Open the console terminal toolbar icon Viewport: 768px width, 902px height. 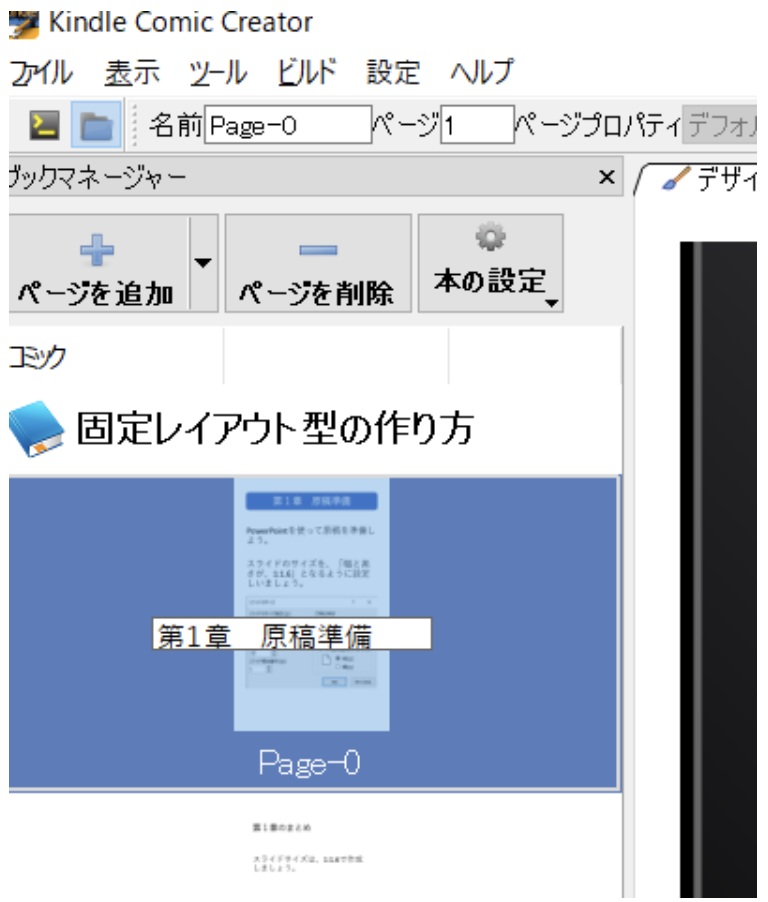point(45,125)
